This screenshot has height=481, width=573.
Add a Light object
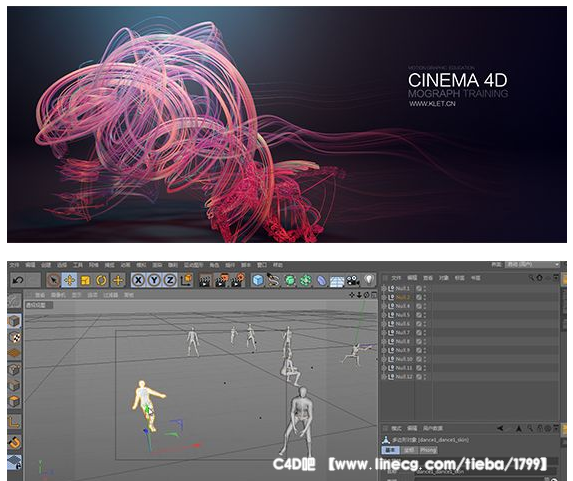[x=369, y=280]
